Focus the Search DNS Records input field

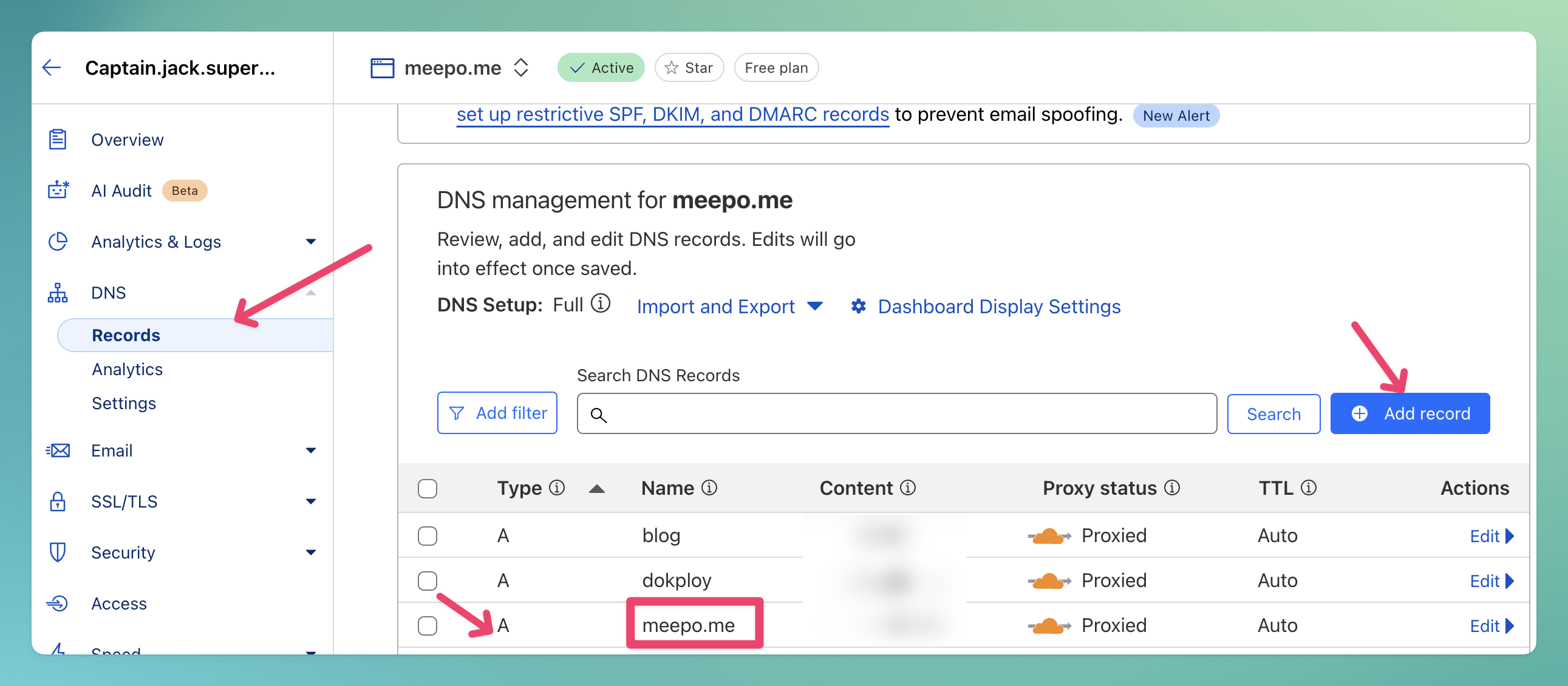[896, 413]
